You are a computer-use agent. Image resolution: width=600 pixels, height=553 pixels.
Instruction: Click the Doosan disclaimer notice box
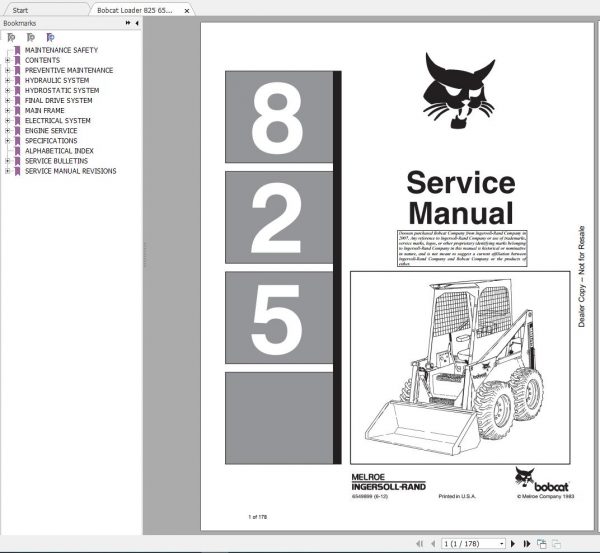point(462,248)
